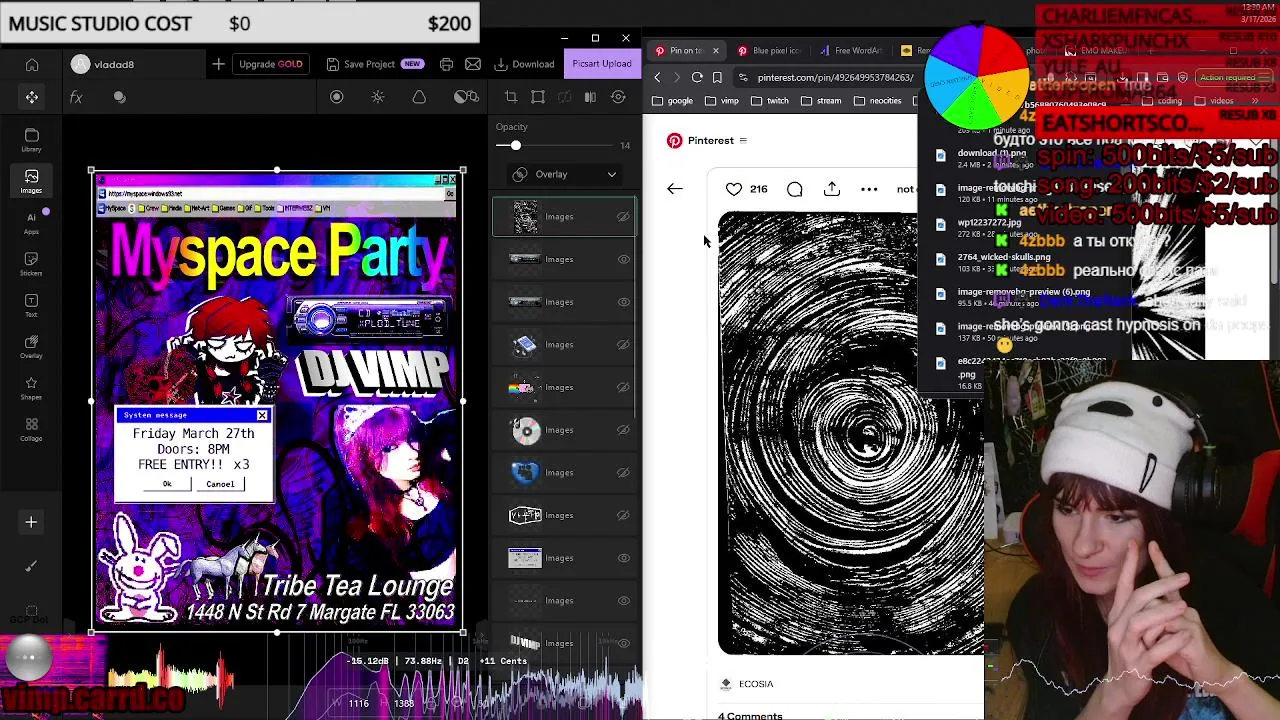Select the brightness sun icon
The image size is (1280, 720).
pyautogui.click(x=378, y=97)
